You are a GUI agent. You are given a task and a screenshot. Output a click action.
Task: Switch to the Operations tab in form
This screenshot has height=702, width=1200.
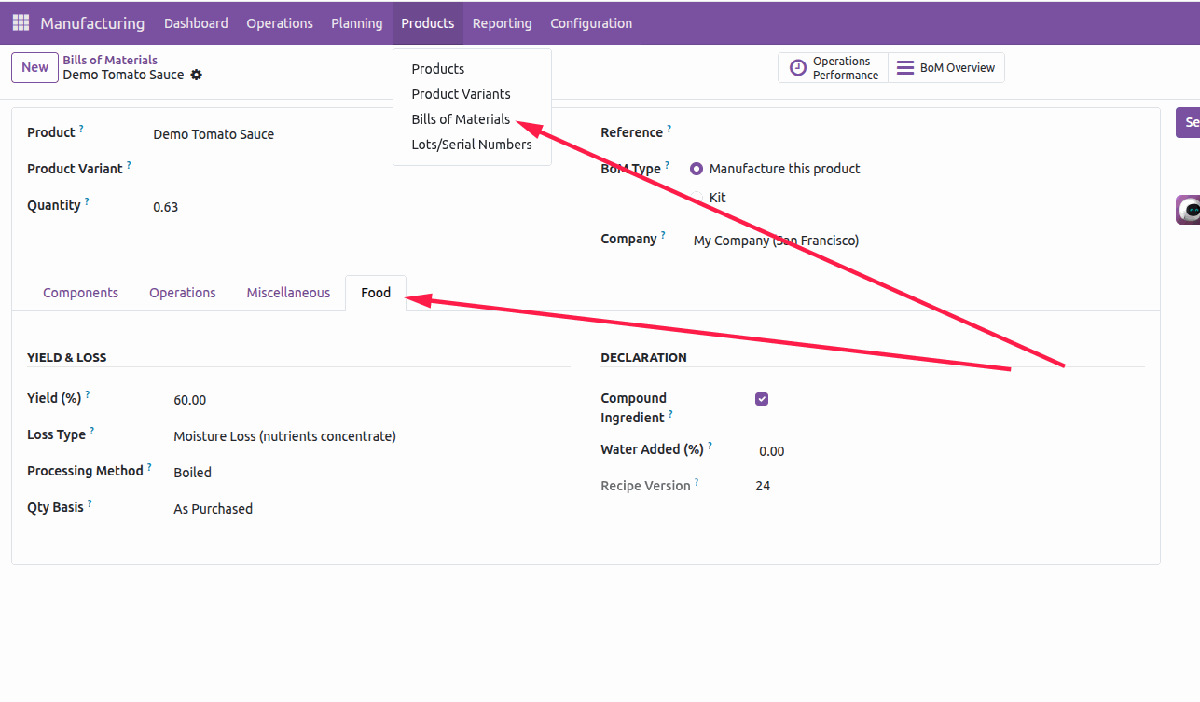(x=182, y=293)
